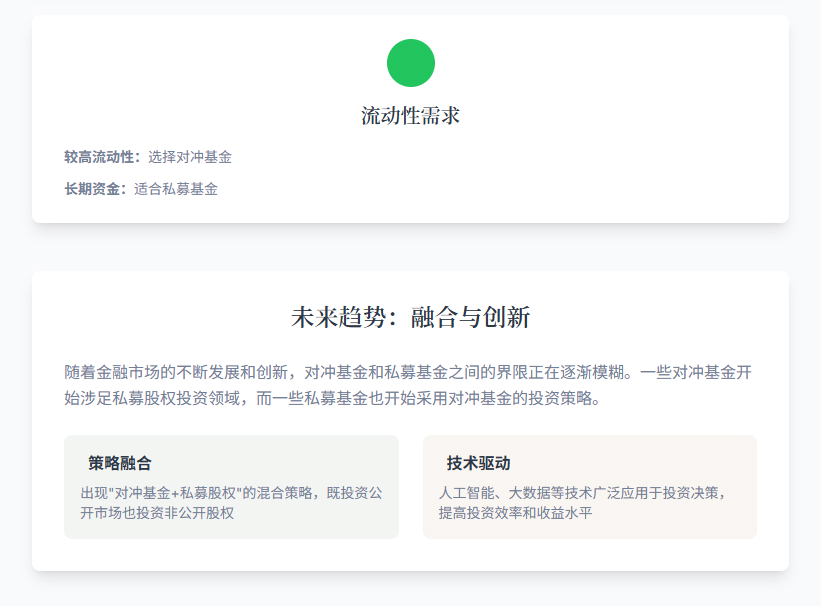
Task: Click the paragraph line starting with 随着金融市场
Action: 408,372
